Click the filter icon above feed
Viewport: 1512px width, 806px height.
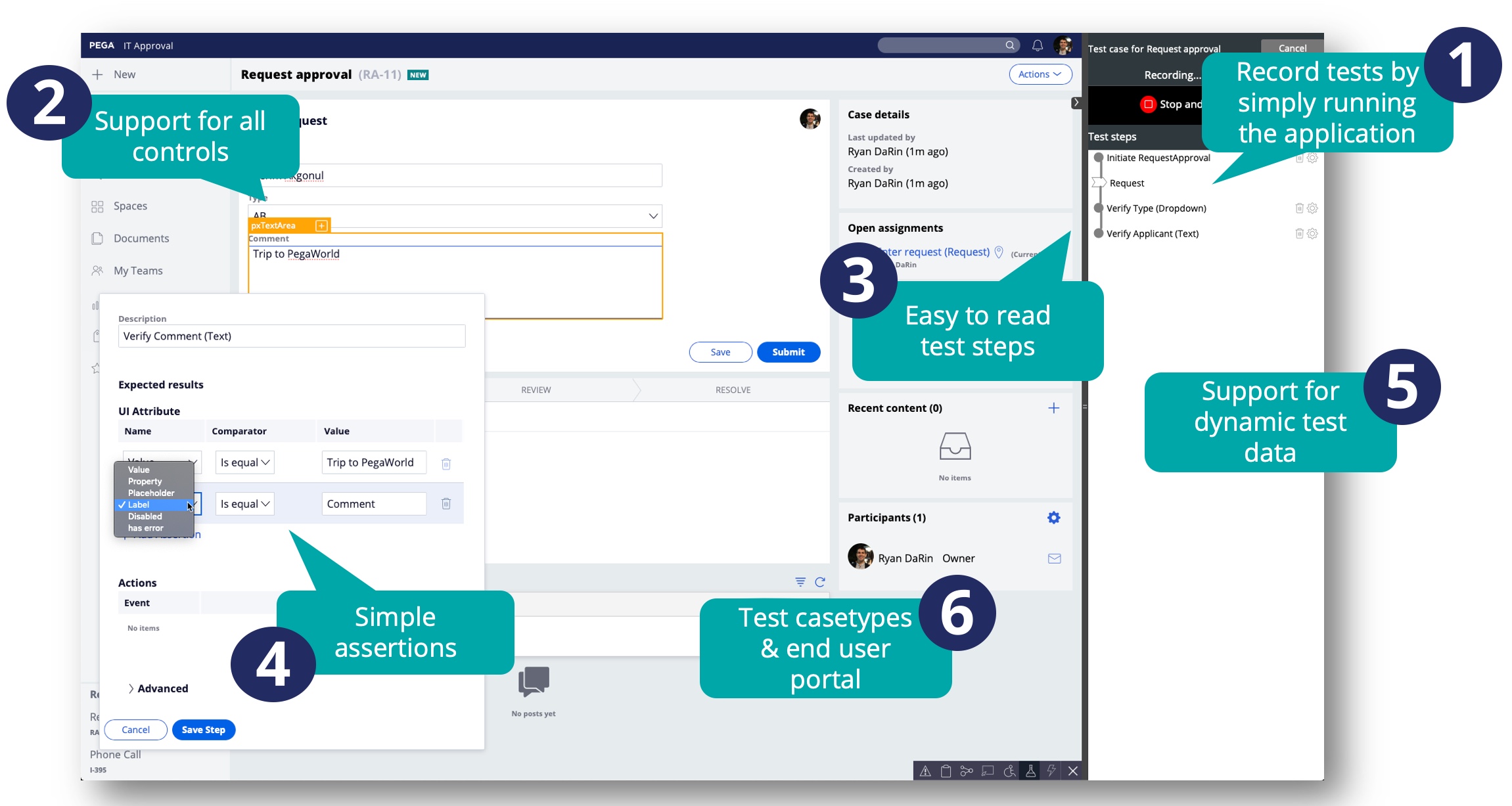tap(800, 582)
